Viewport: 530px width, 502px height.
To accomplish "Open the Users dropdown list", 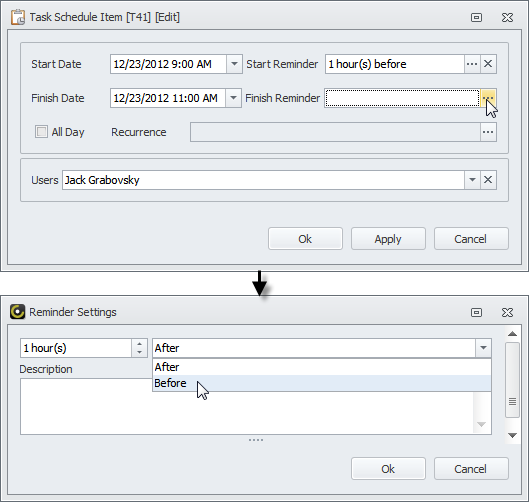I will tap(472, 180).
